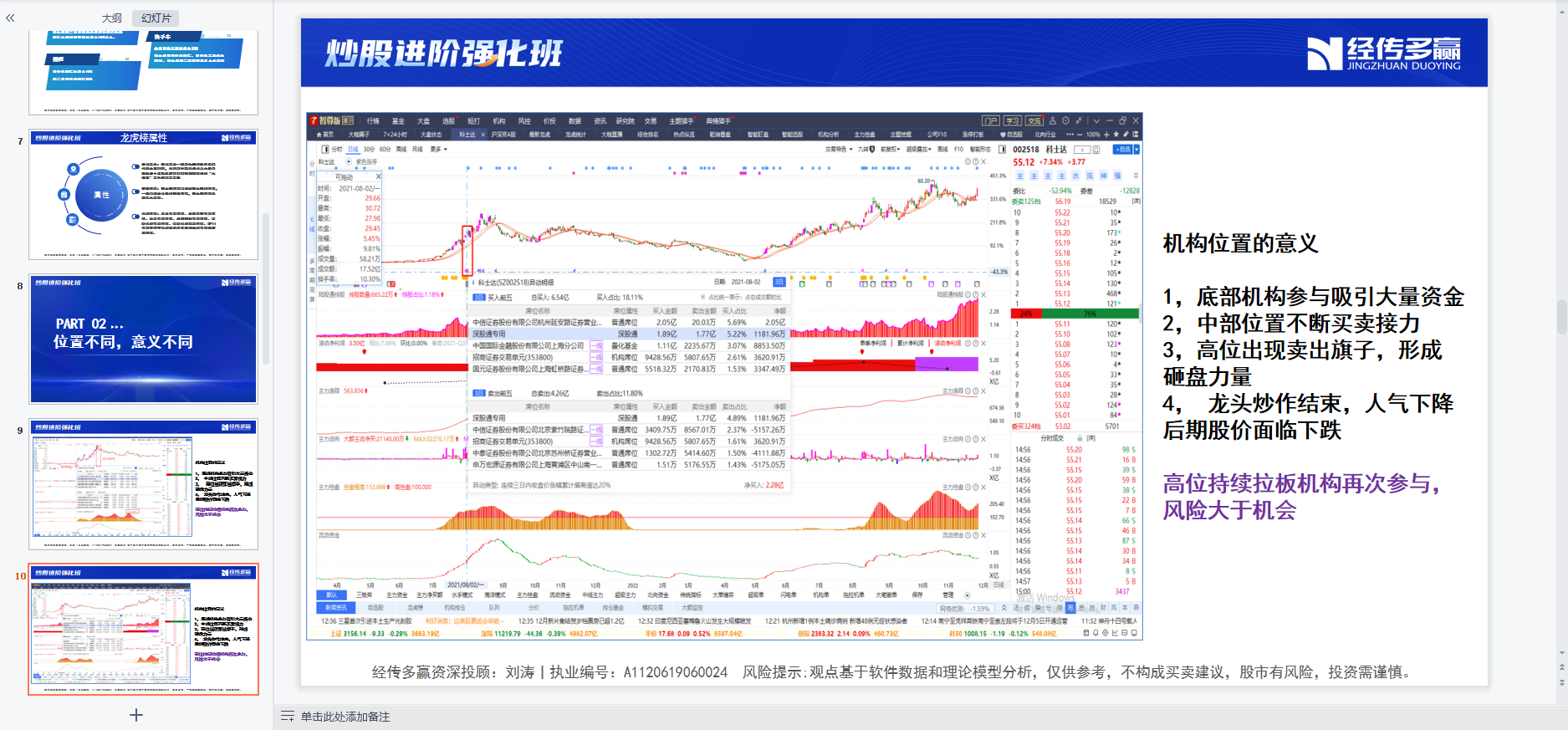The height and width of the screenshot is (730, 1568).
Task: Go to next slide using double down arrow
Action: [1561, 682]
